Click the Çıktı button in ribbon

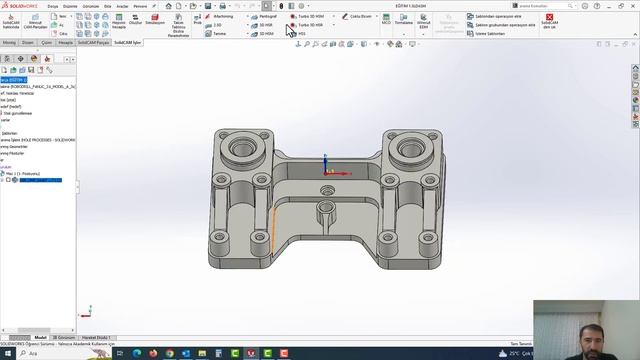click(59, 33)
